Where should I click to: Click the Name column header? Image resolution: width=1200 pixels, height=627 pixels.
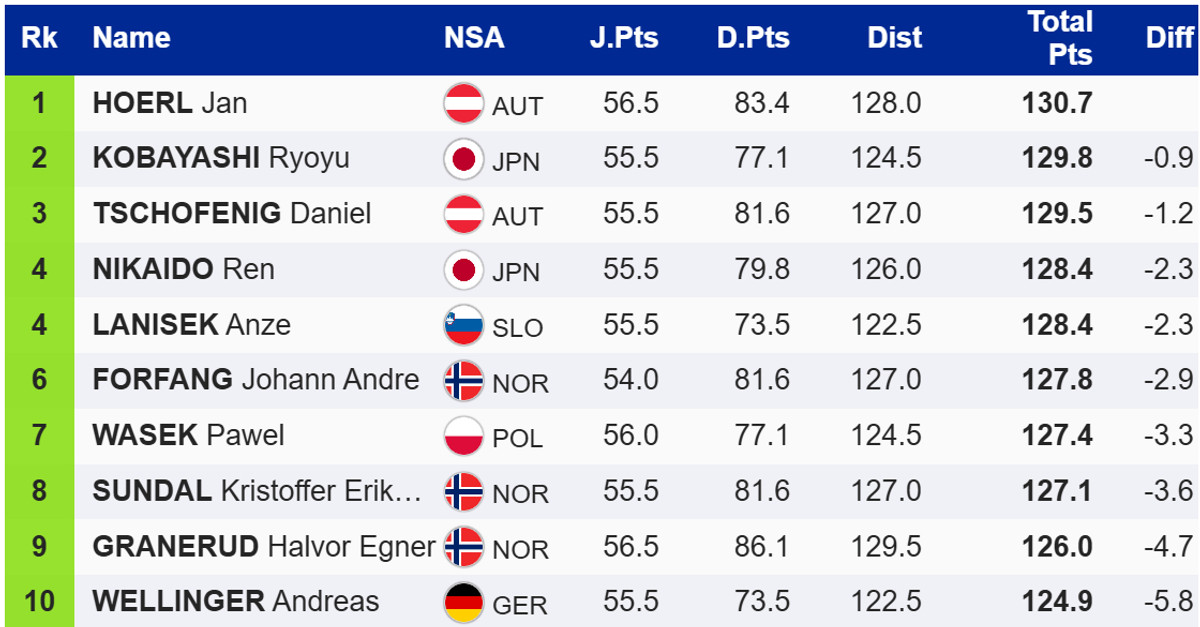pos(131,38)
